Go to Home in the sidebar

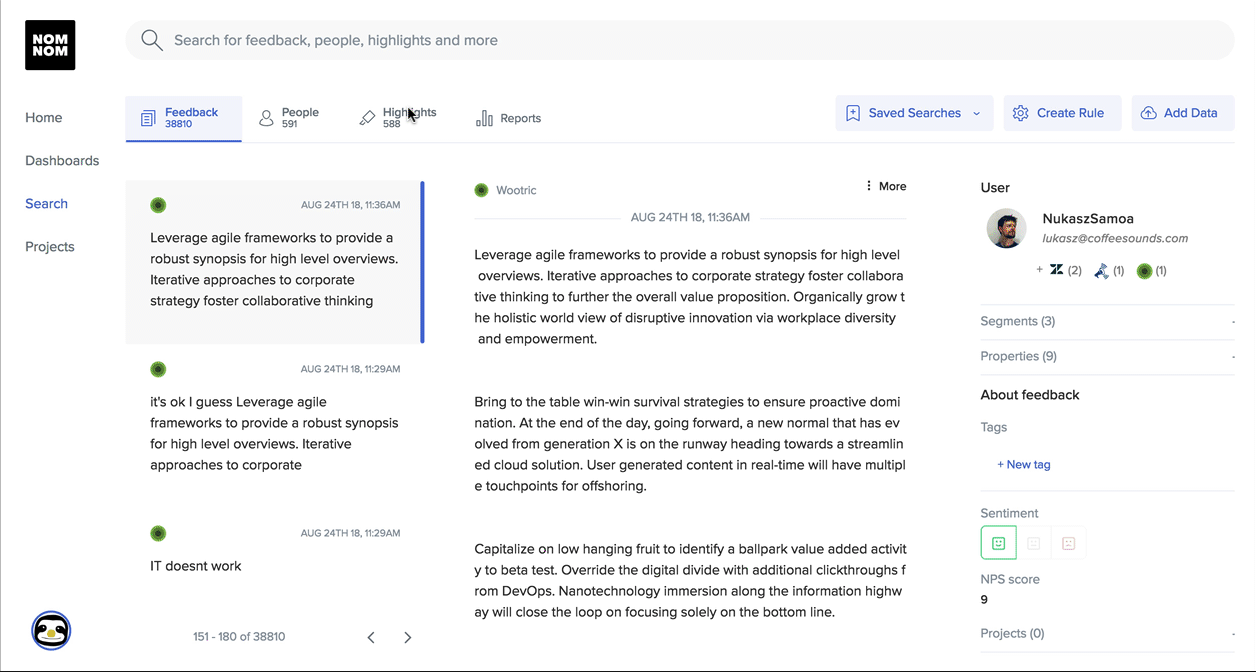[x=44, y=117]
